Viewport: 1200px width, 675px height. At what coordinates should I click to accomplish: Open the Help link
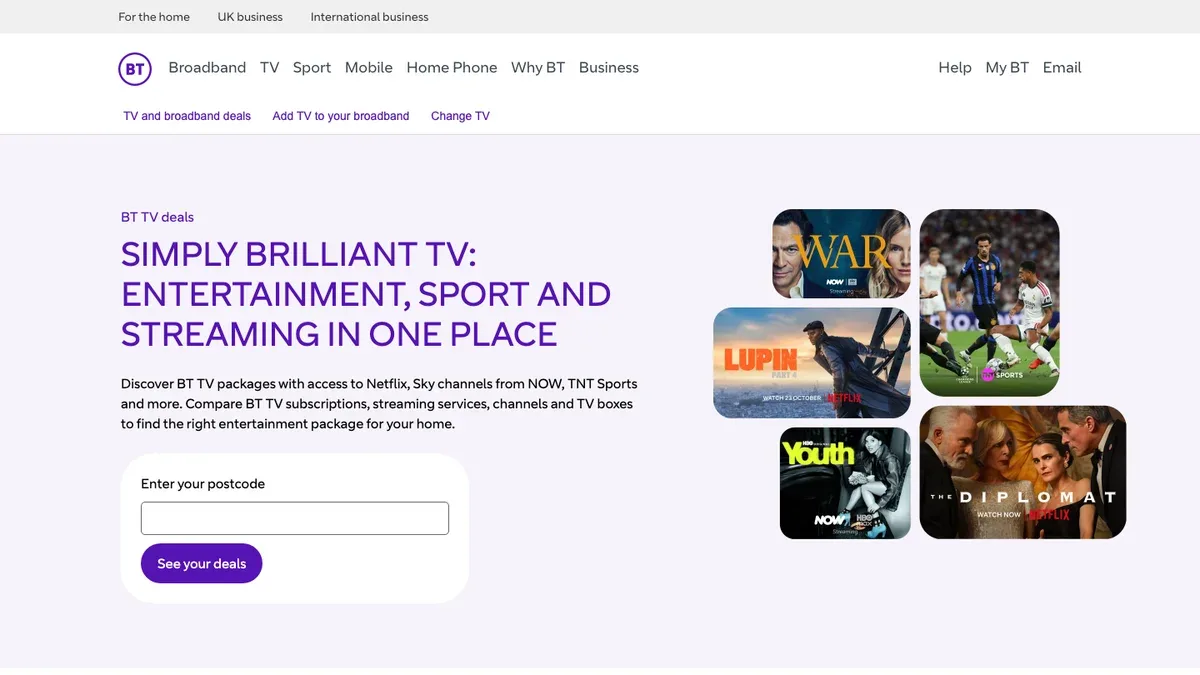955,68
